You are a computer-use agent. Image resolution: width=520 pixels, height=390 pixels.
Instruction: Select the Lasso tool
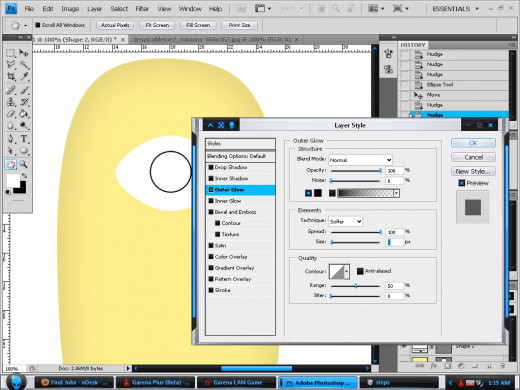click(x=10, y=64)
